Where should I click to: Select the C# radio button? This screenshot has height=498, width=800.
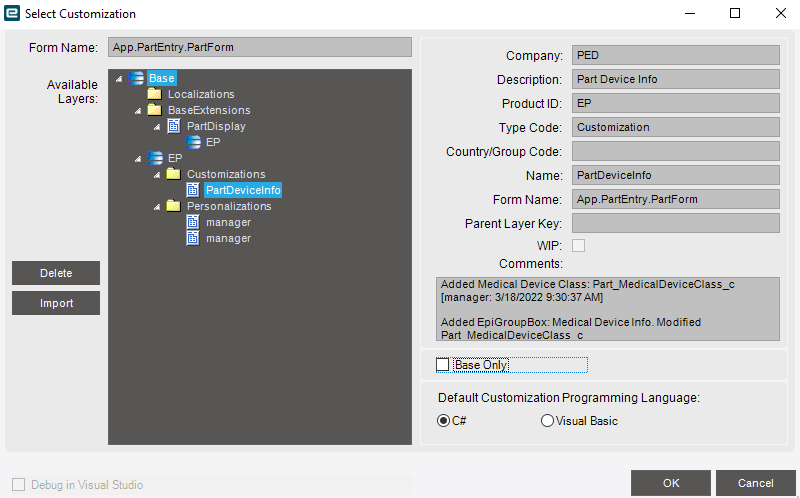tap(443, 420)
